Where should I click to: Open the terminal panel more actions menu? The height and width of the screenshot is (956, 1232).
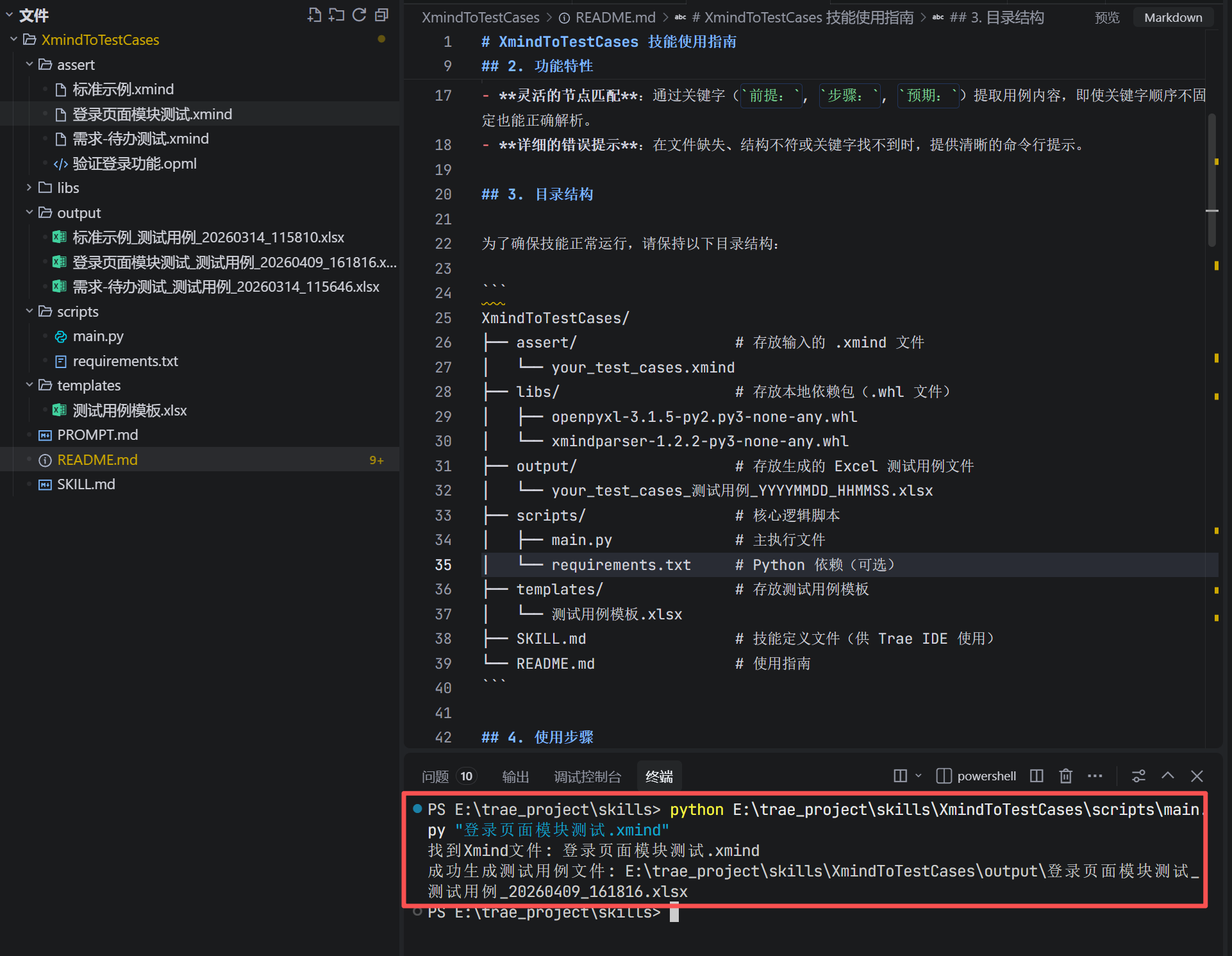click(1095, 776)
